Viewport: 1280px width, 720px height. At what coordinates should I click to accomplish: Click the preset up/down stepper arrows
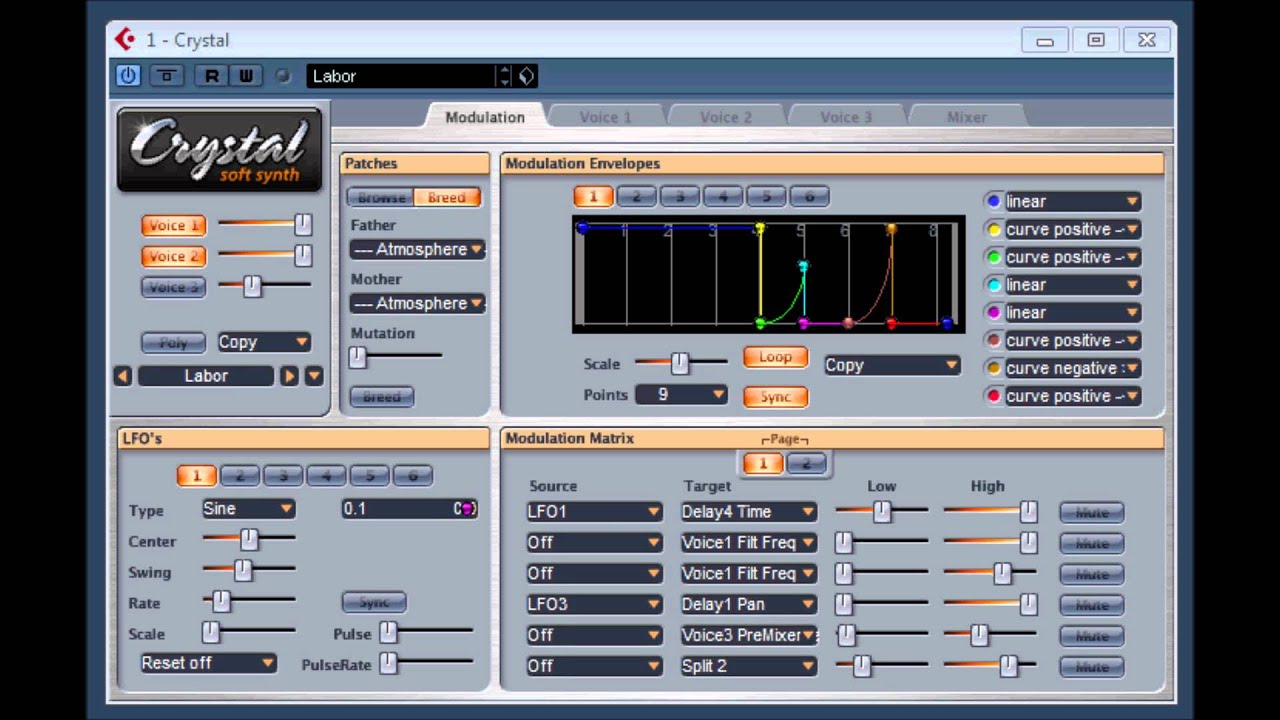point(504,76)
